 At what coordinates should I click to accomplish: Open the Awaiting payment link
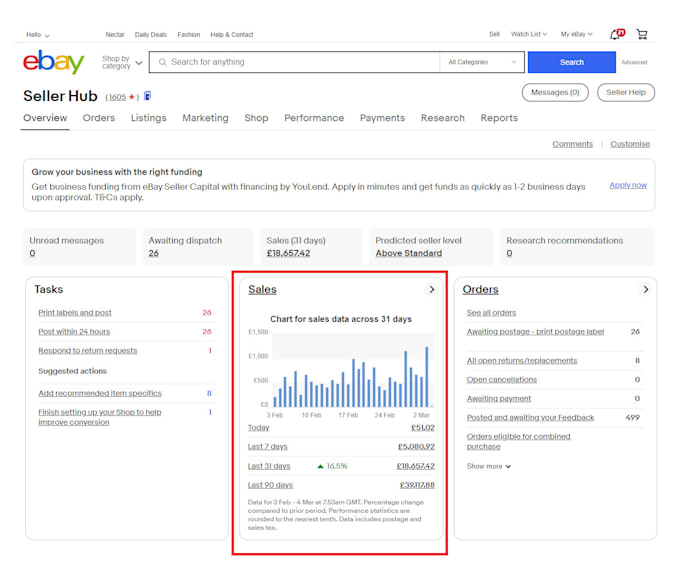point(499,399)
